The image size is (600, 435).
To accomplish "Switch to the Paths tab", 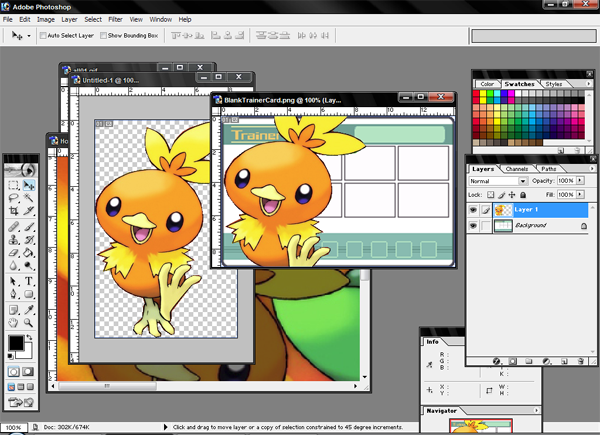I will 549,169.
